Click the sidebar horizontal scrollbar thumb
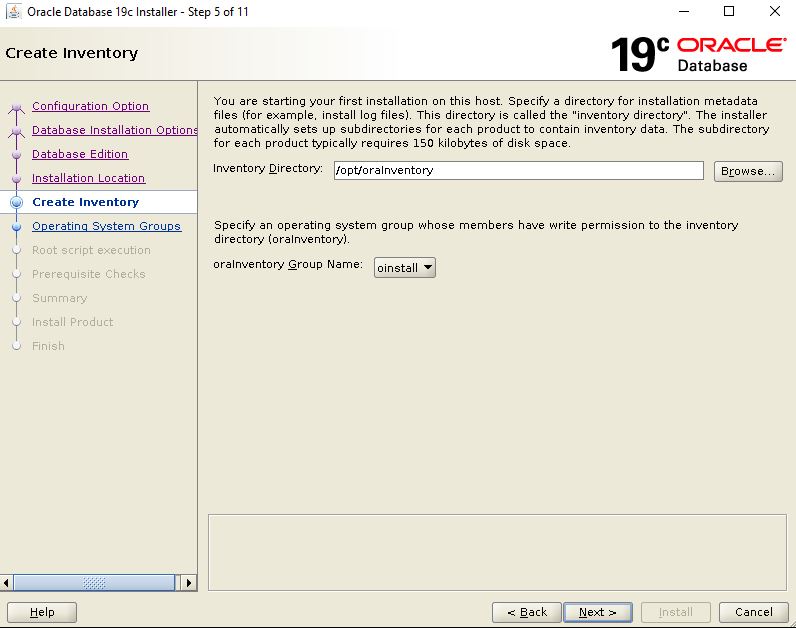This screenshot has height=628, width=796. pyautogui.click(x=94, y=582)
